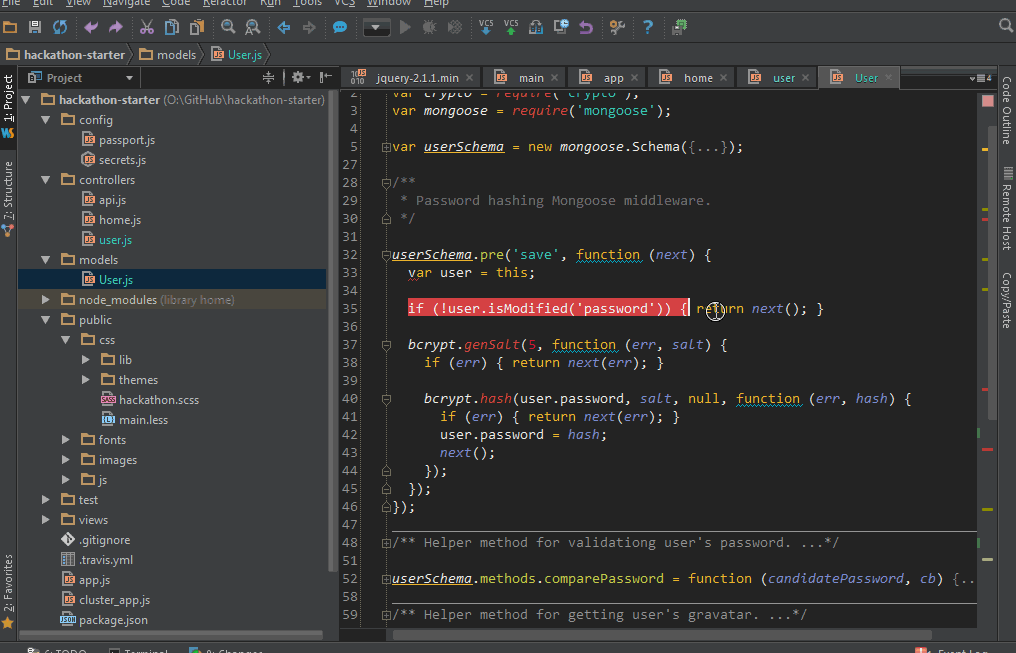This screenshot has height=653, width=1016.
Task: Expand folded userSchema definition on line 5
Action: 386,147
